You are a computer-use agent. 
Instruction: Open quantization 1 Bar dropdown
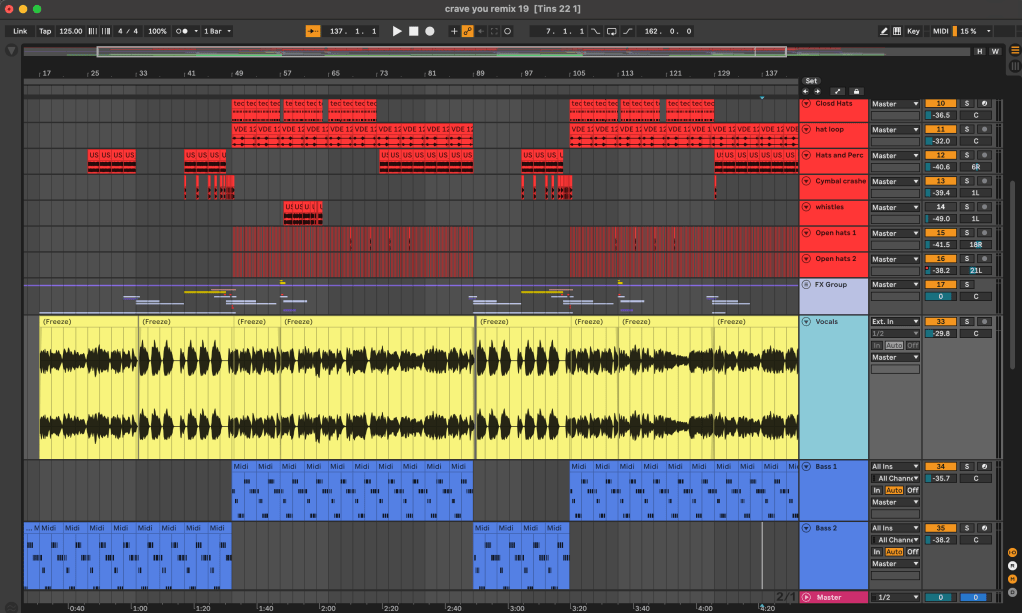(x=217, y=31)
